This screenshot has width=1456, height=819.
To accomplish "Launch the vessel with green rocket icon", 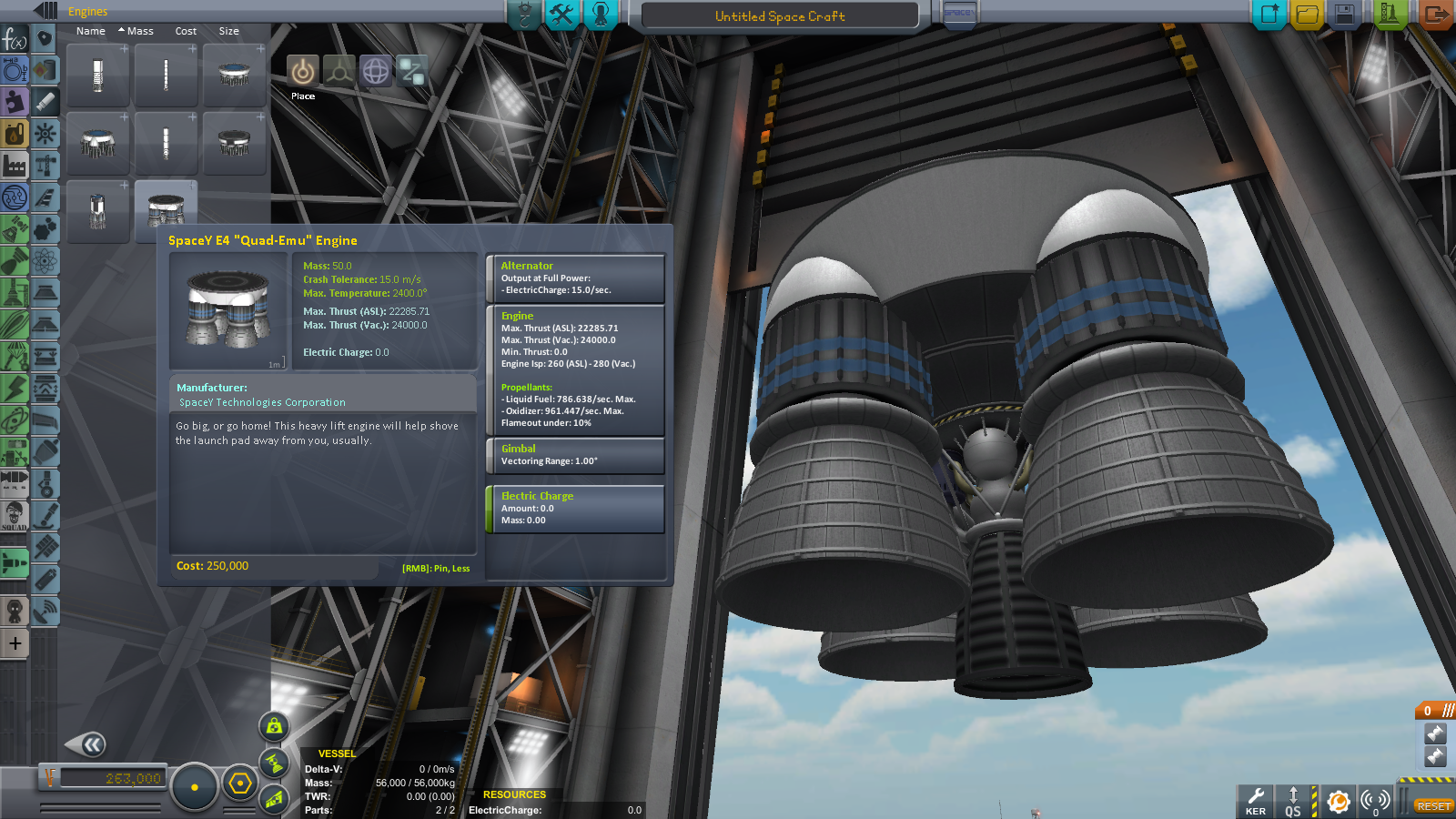I will pyautogui.click(x=1390, y=14).
